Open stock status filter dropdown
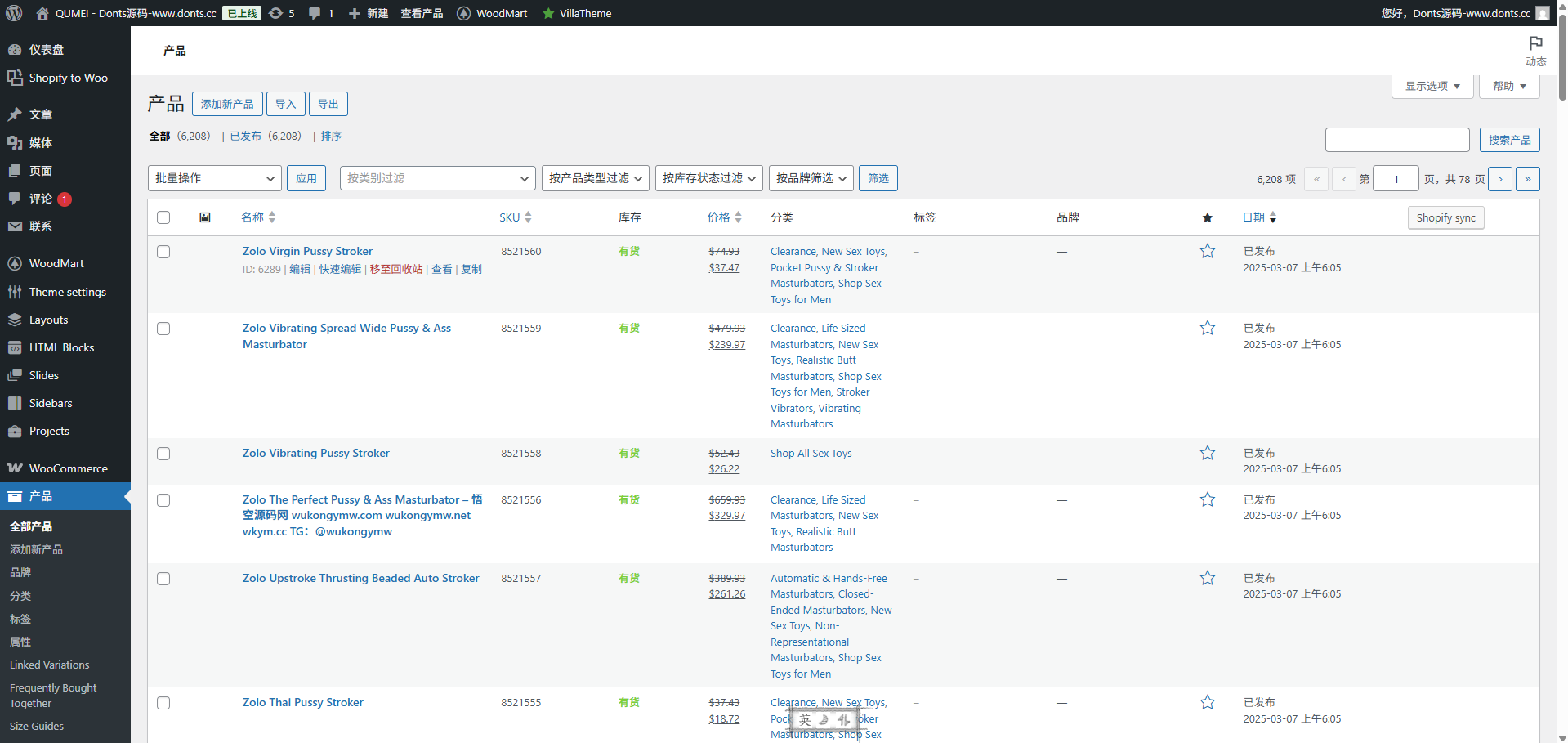The height and width of the screenshot is (743, 1568). (709, 178)
